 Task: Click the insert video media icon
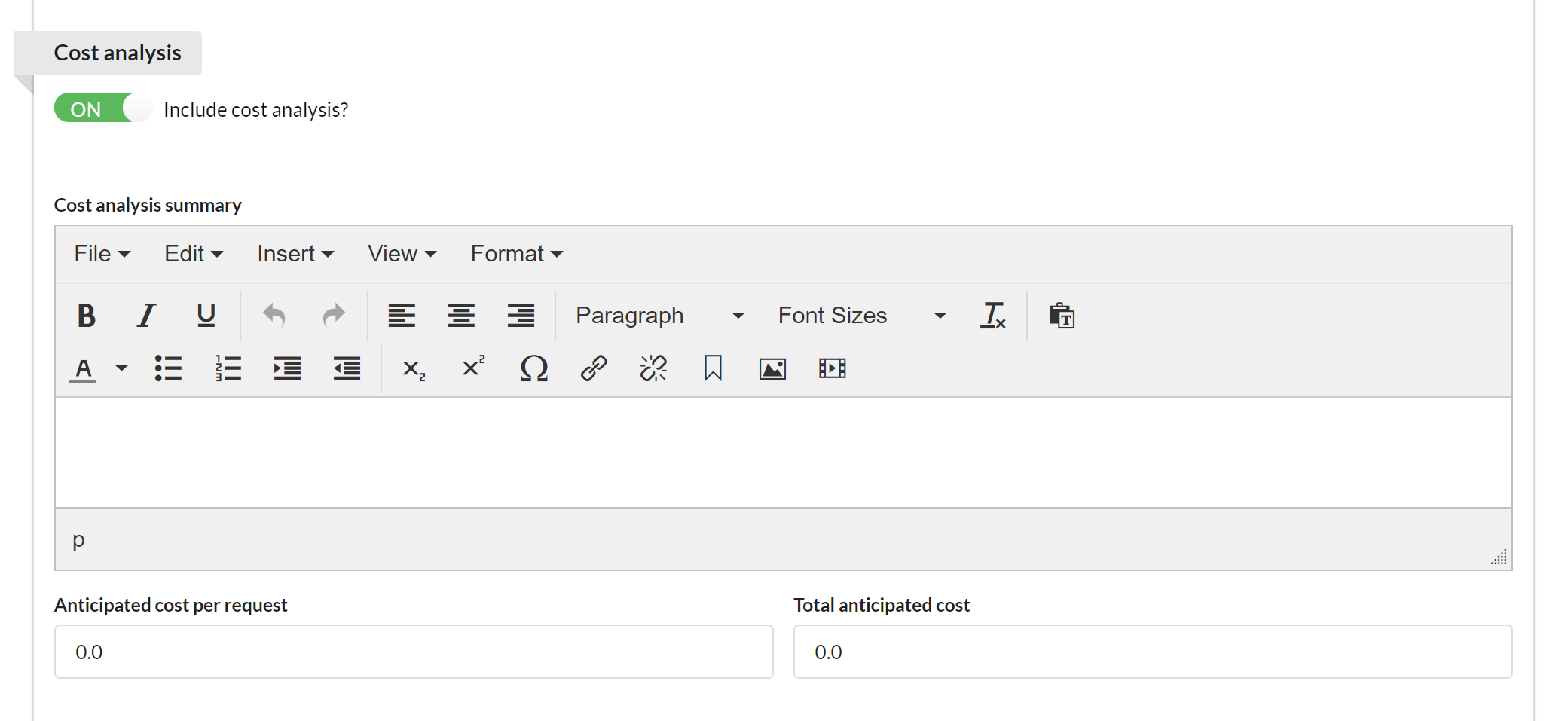[832, 369]
